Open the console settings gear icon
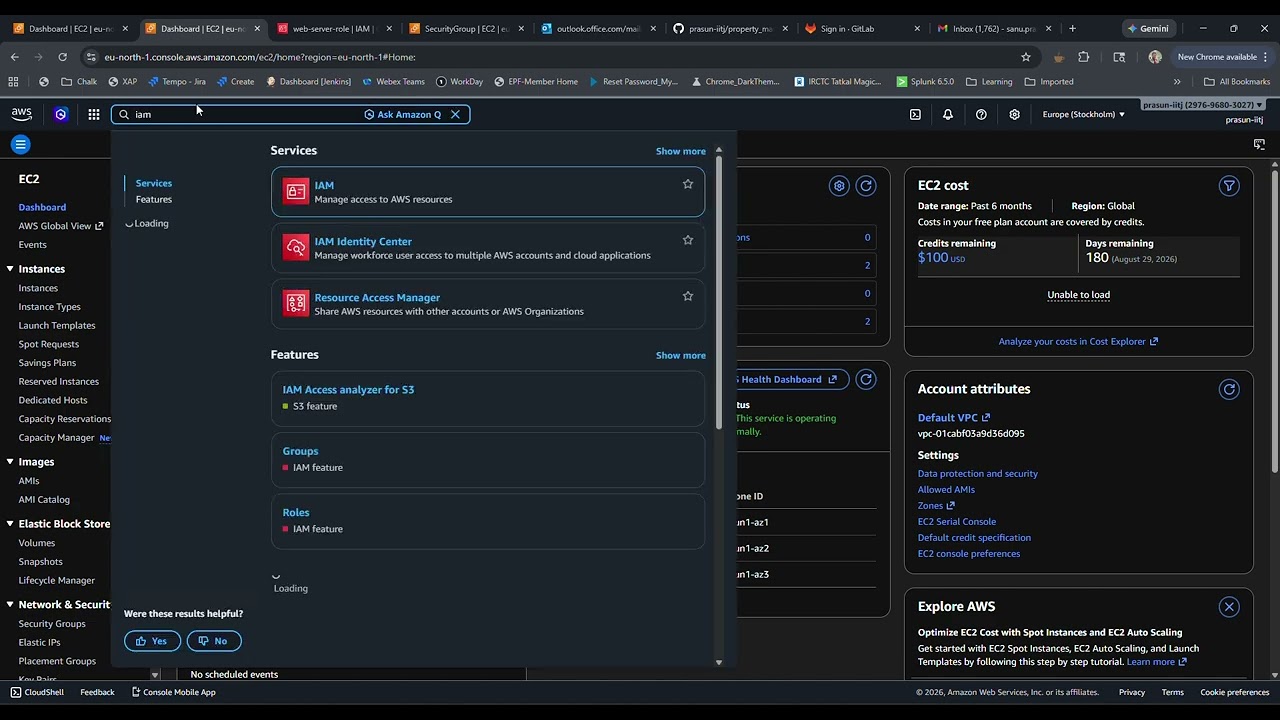 coord(1014,114)
